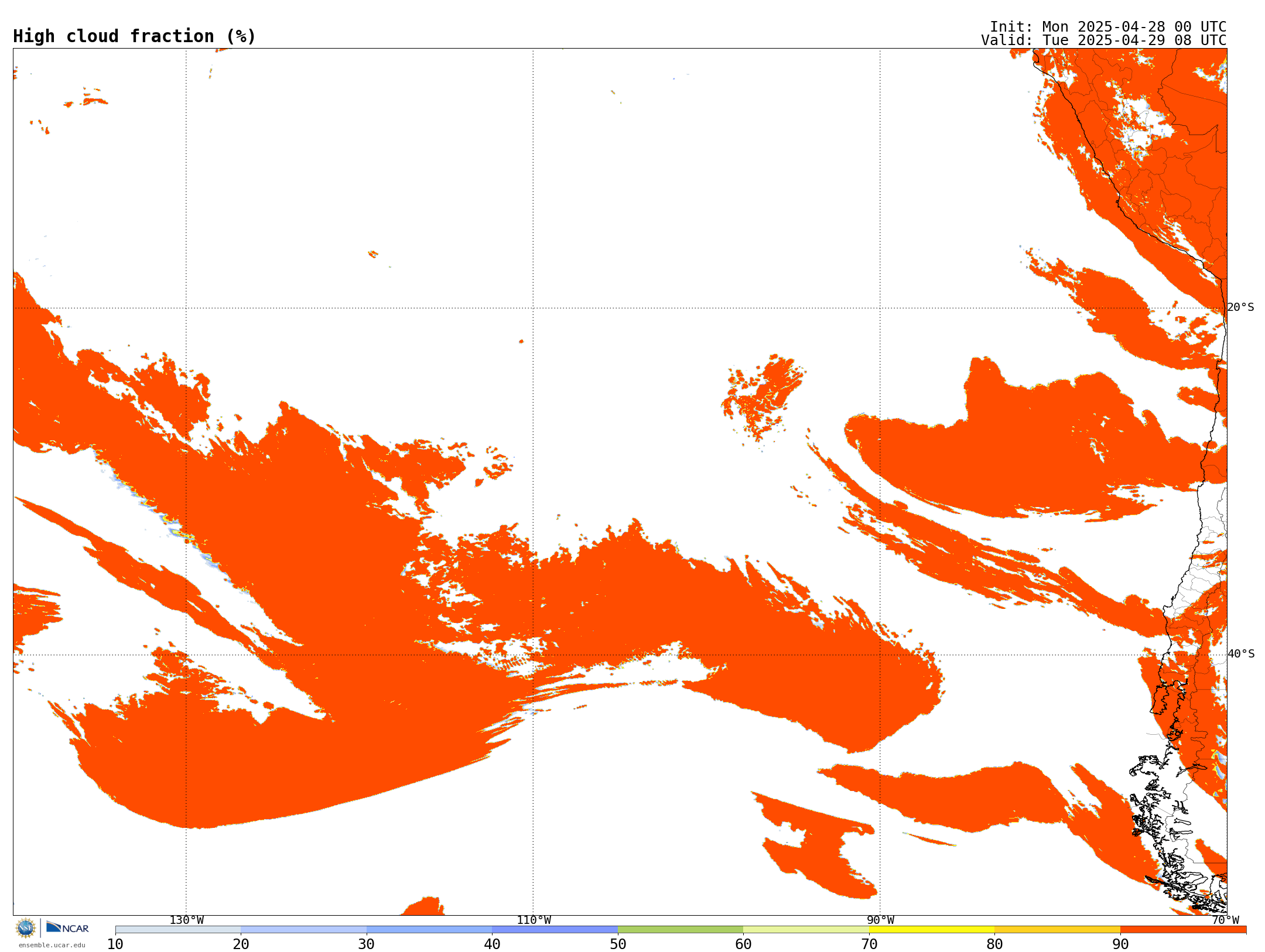
Task: Click the colorbar tick label 10
Action: (x=115, y=944)
